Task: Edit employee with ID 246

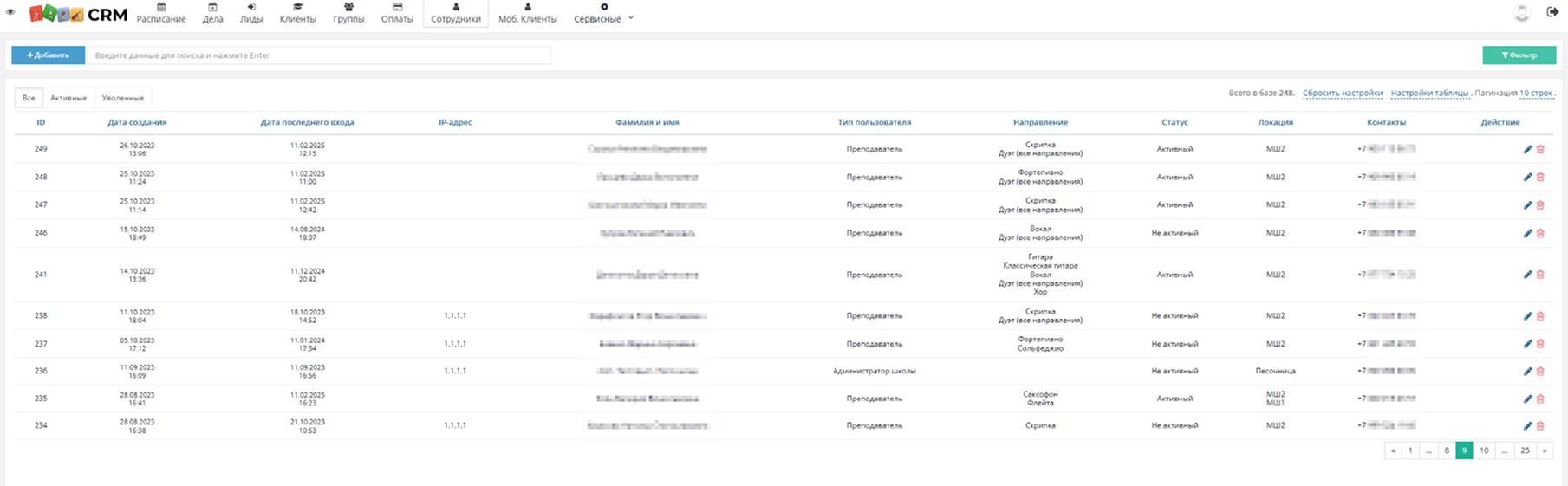Action: click(1527, 233)
